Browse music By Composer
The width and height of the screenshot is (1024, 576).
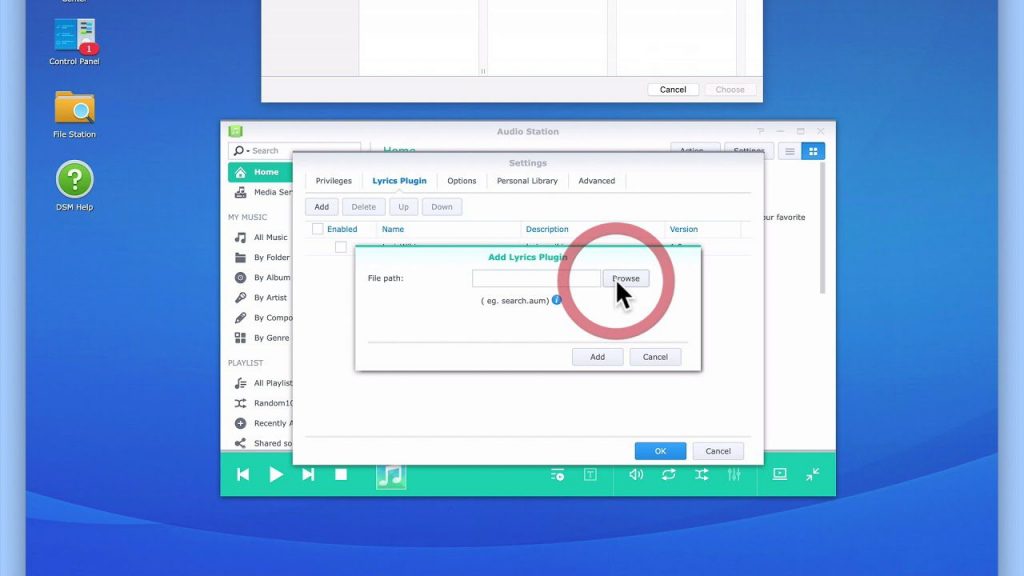261,317
